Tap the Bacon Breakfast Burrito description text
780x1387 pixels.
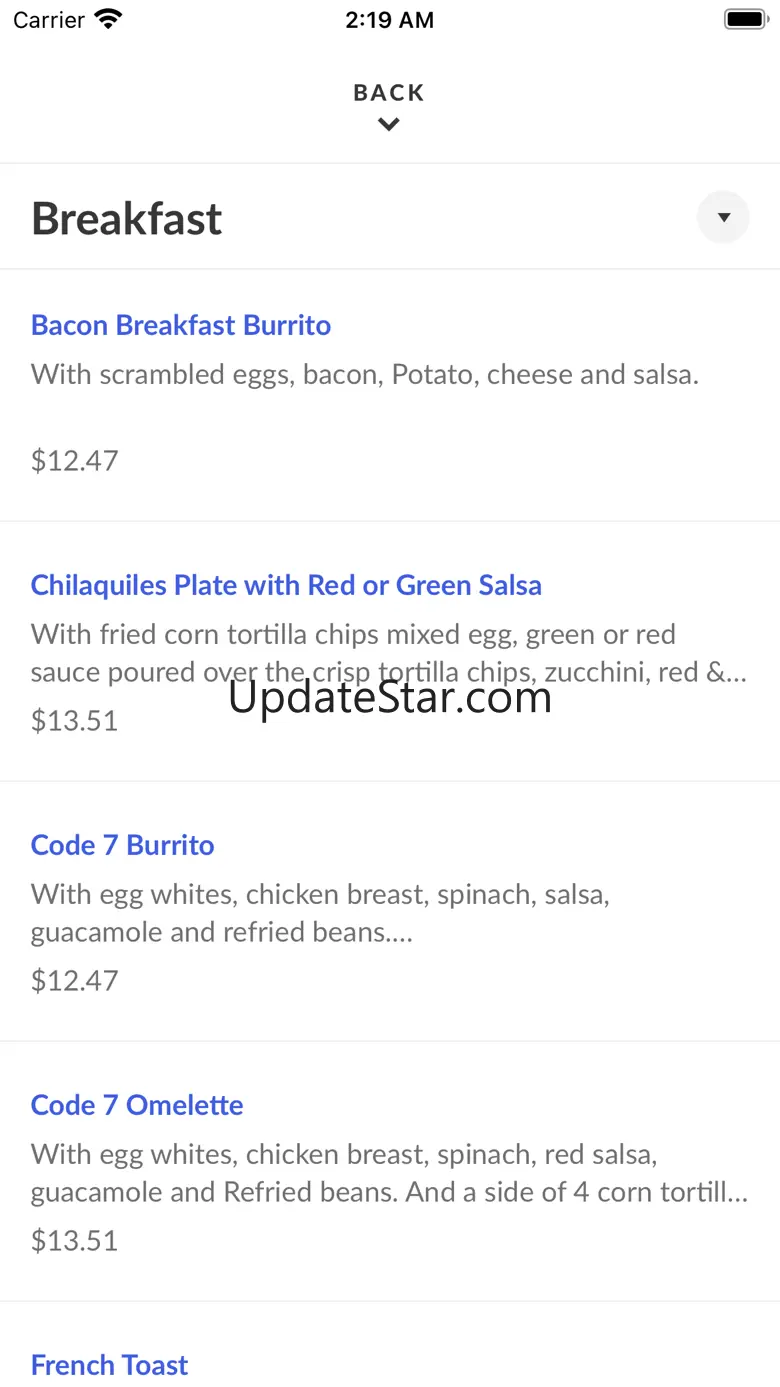tap(364, 375)
